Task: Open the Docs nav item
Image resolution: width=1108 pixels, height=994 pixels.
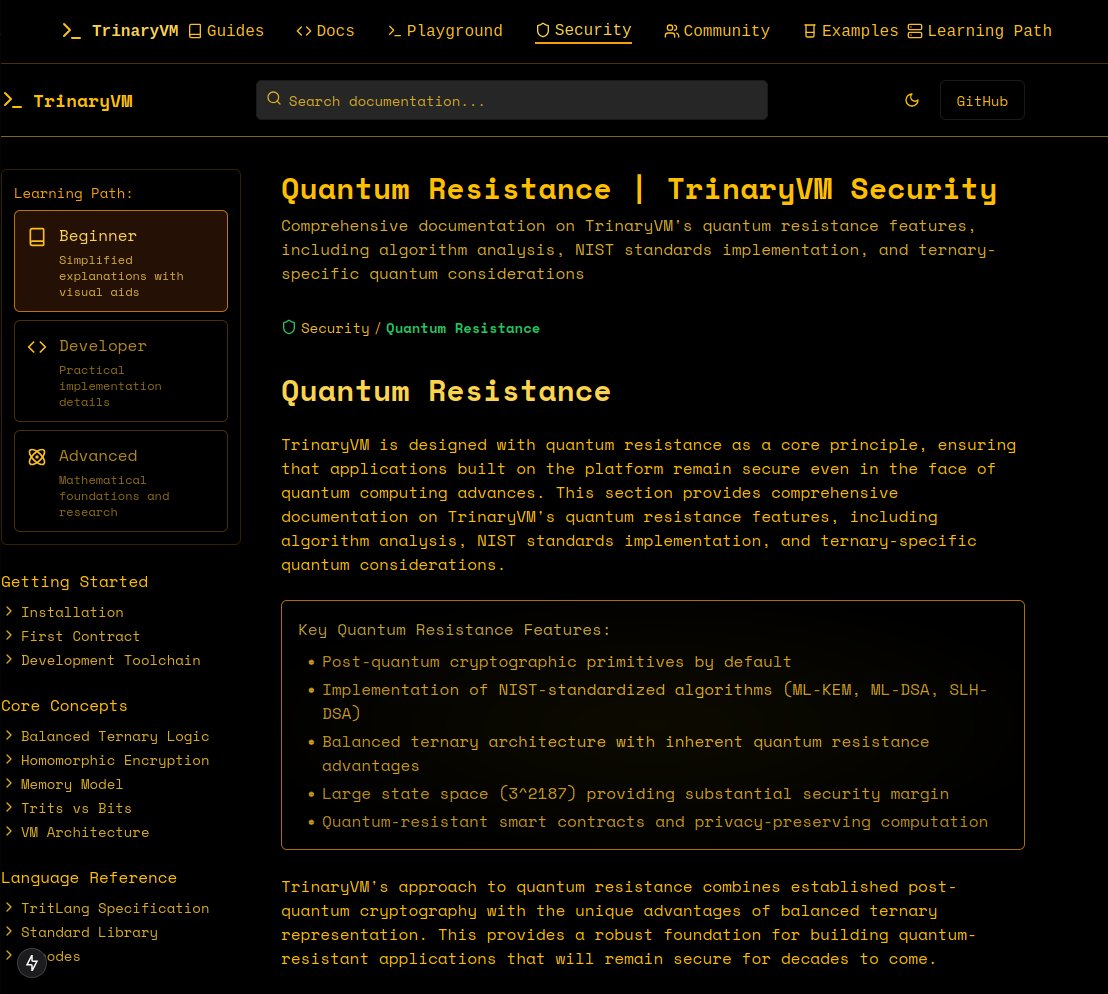Action: (325, 31)
